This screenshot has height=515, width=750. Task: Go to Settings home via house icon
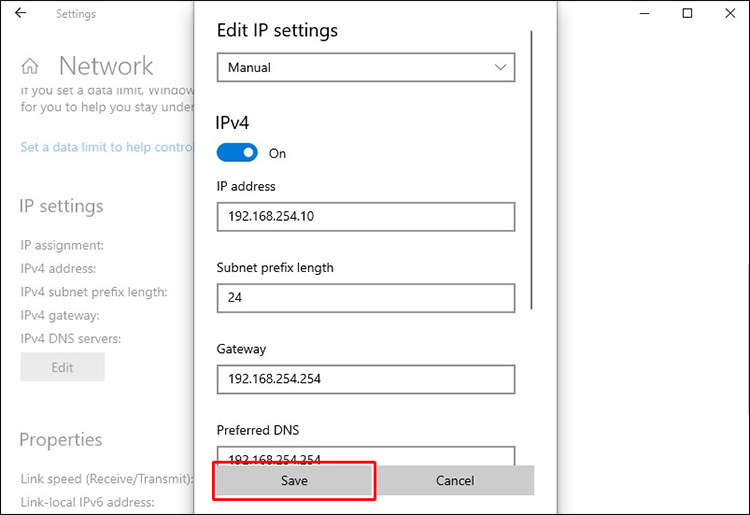pyautogui.click(x=30, y=67)
